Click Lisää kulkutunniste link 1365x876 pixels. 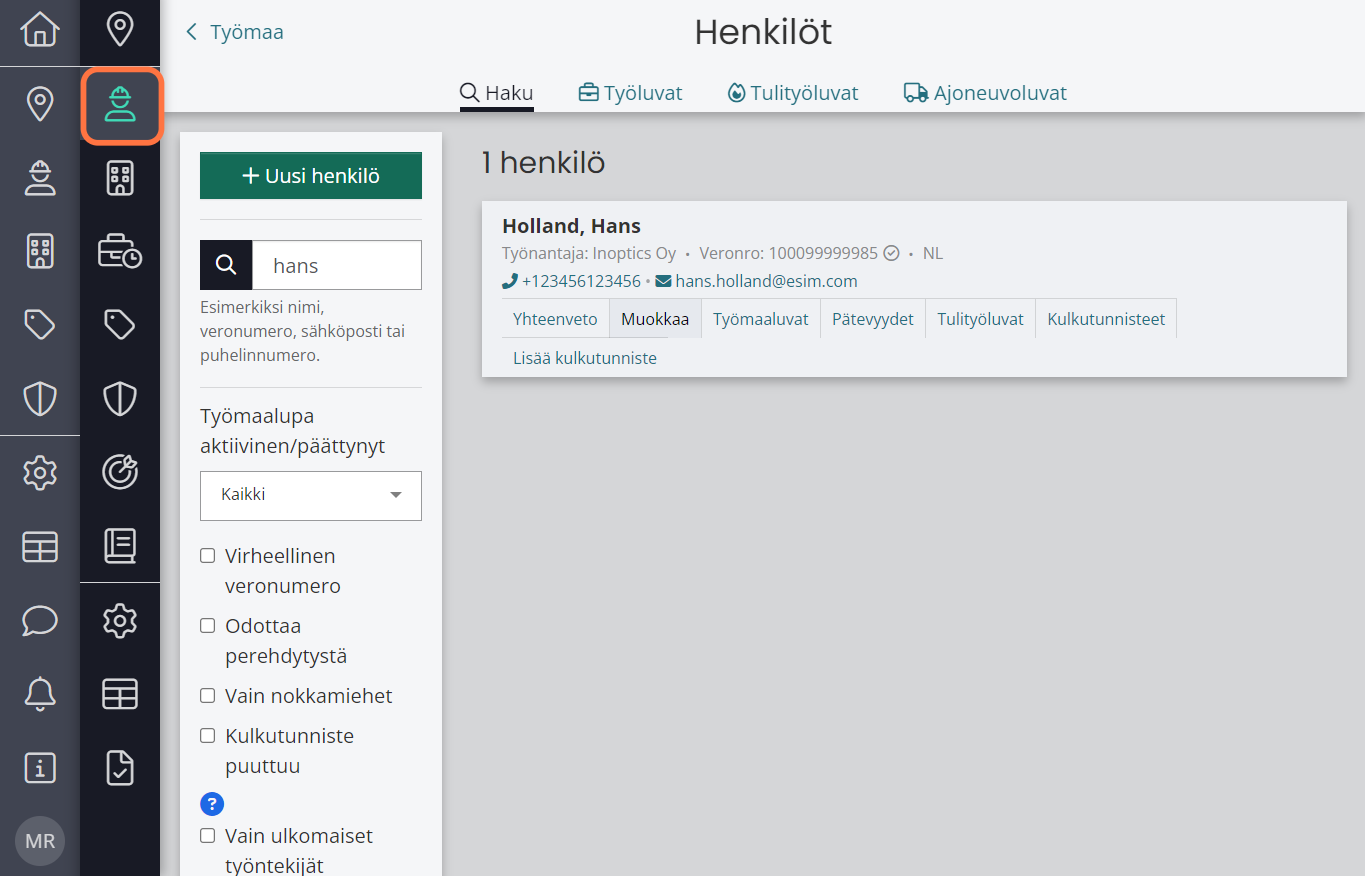(585, 358)
